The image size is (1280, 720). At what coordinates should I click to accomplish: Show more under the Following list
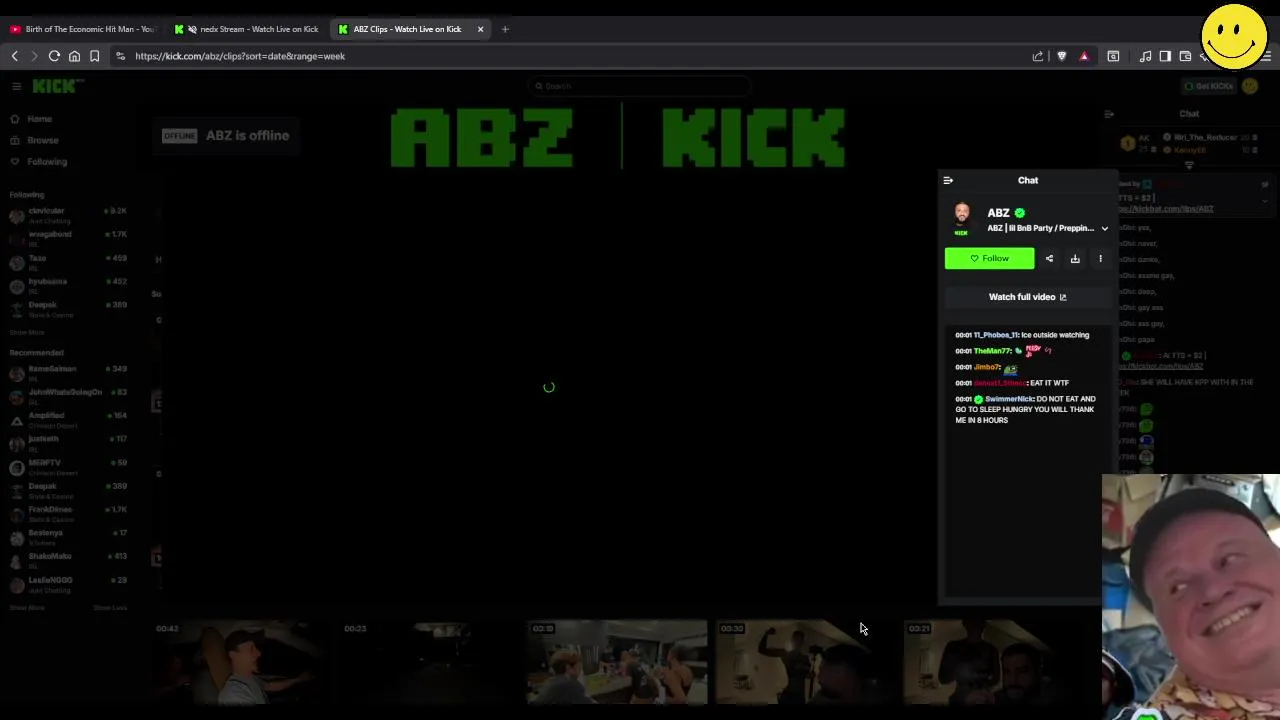coord(27,332)
